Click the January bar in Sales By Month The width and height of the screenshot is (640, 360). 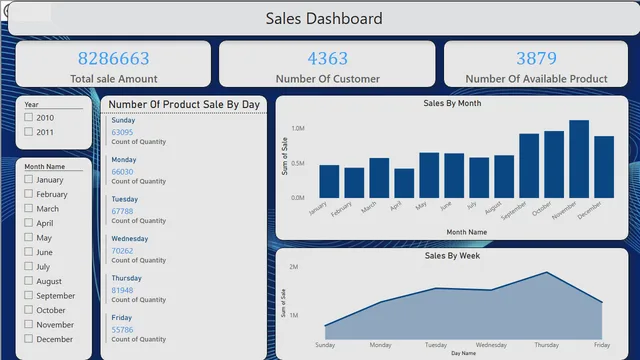329,182
